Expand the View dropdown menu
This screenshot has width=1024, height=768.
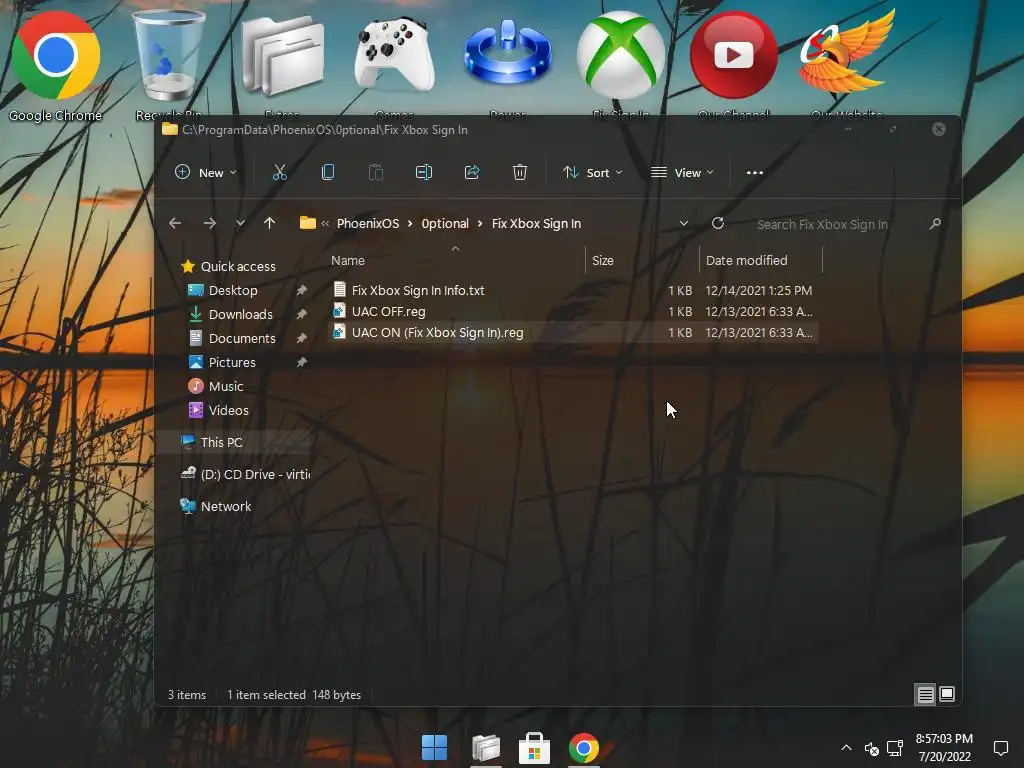tap(682, 172)
